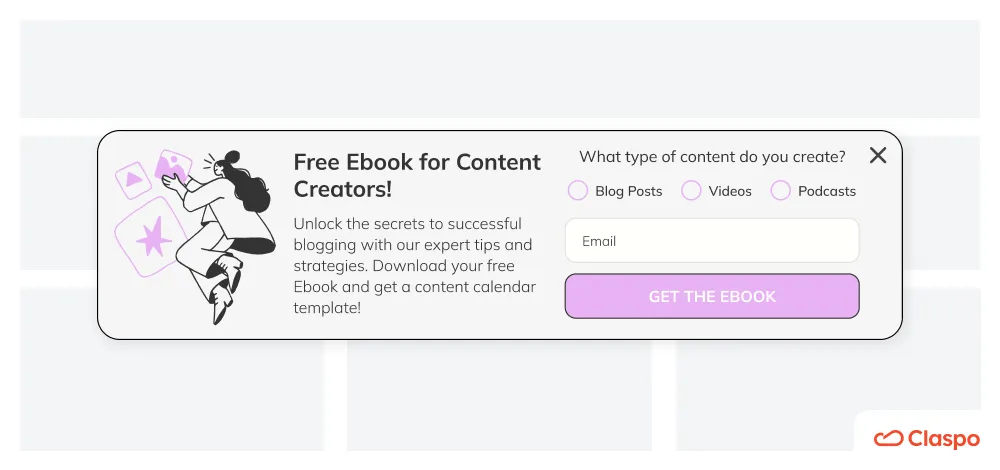Click the 'Podcasts' text label
Screen dimensions: 1000x470
tap(827, 191)
